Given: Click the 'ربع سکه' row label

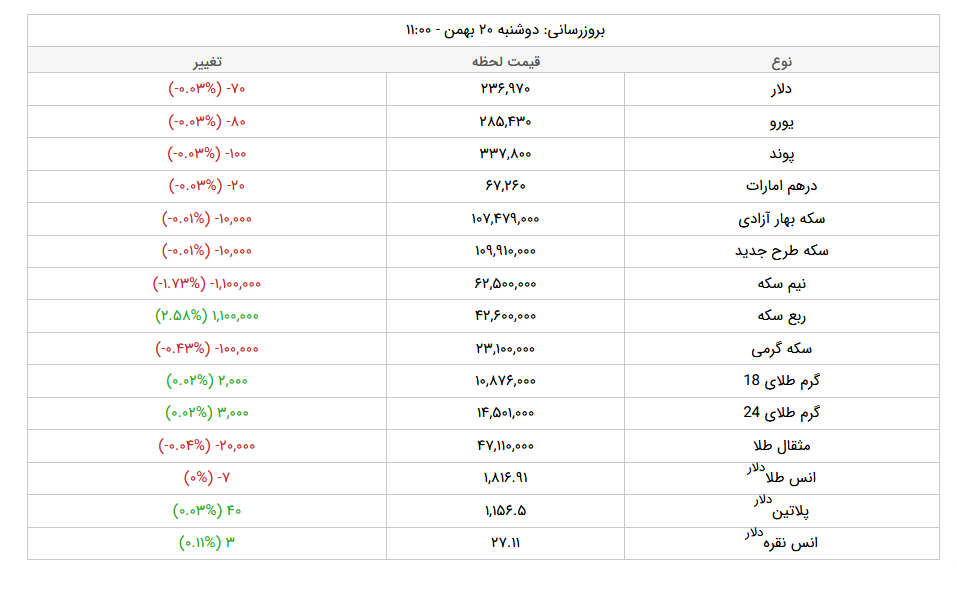Looking at the screenshot, I should (781, 316).
